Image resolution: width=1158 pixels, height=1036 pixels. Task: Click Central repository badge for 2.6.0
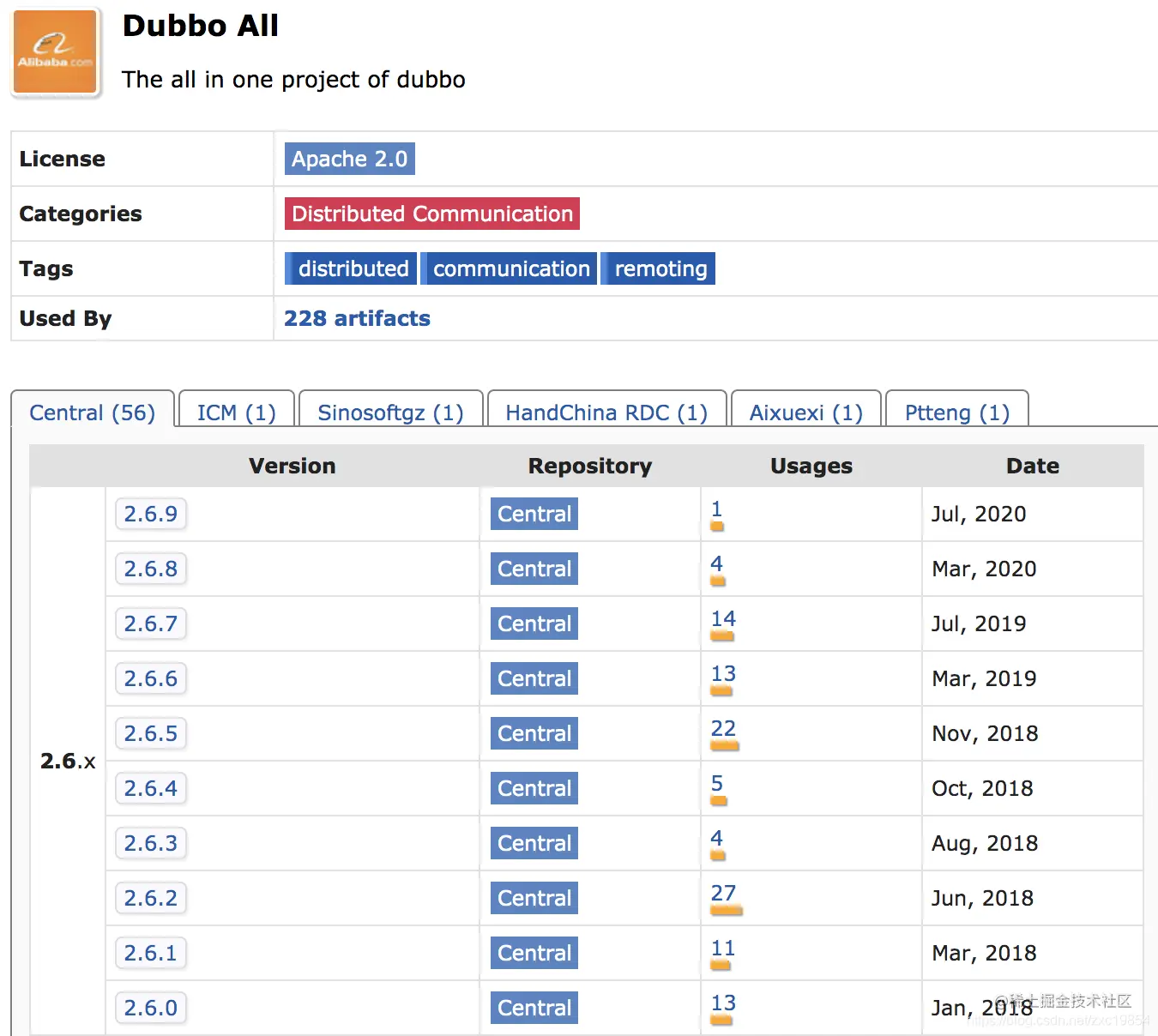pyautogui.click(x=534, y=1008)
